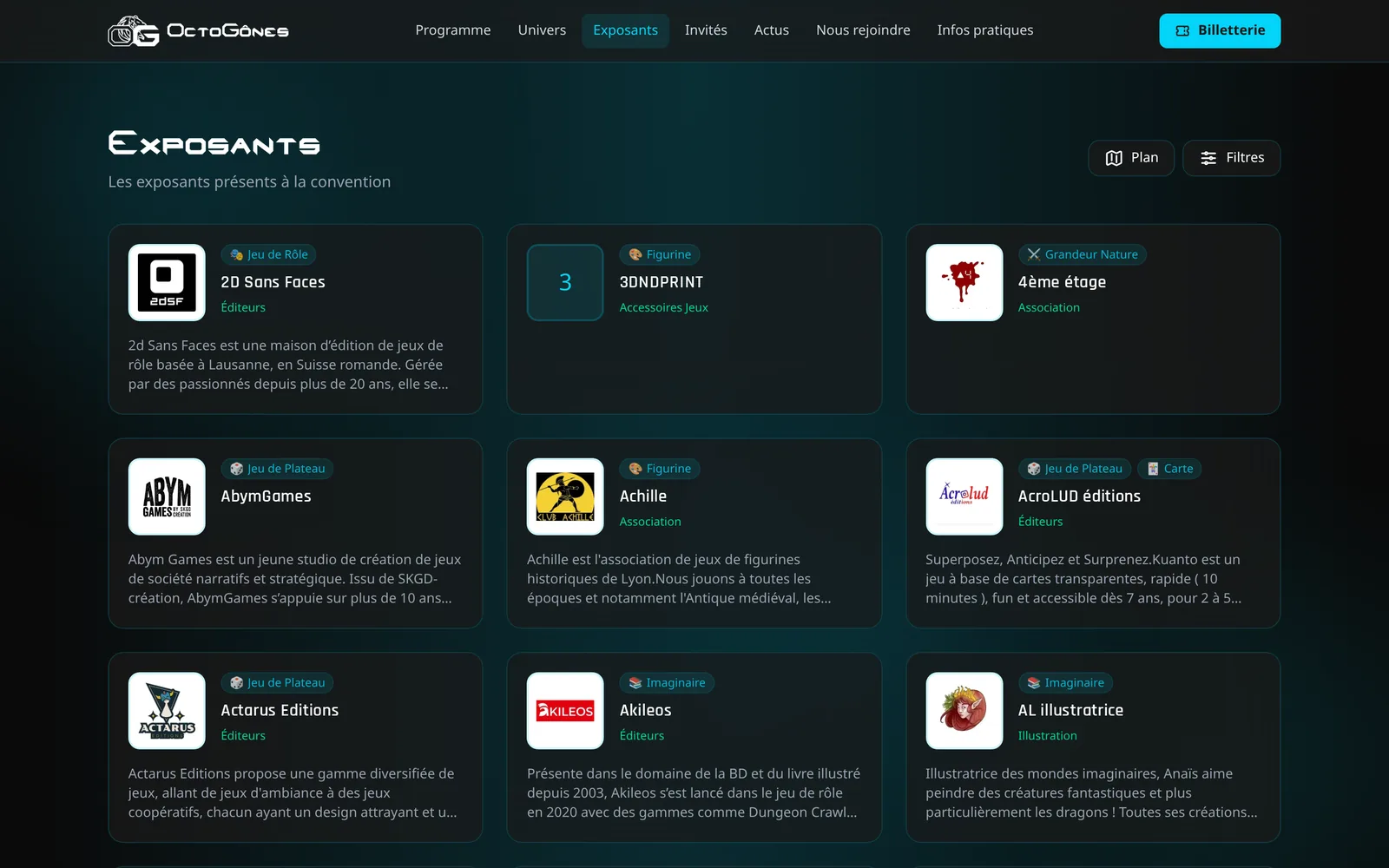
Task: Click Accessoires Jeux under 3DNDPRINT
Action: pos(664,307)
